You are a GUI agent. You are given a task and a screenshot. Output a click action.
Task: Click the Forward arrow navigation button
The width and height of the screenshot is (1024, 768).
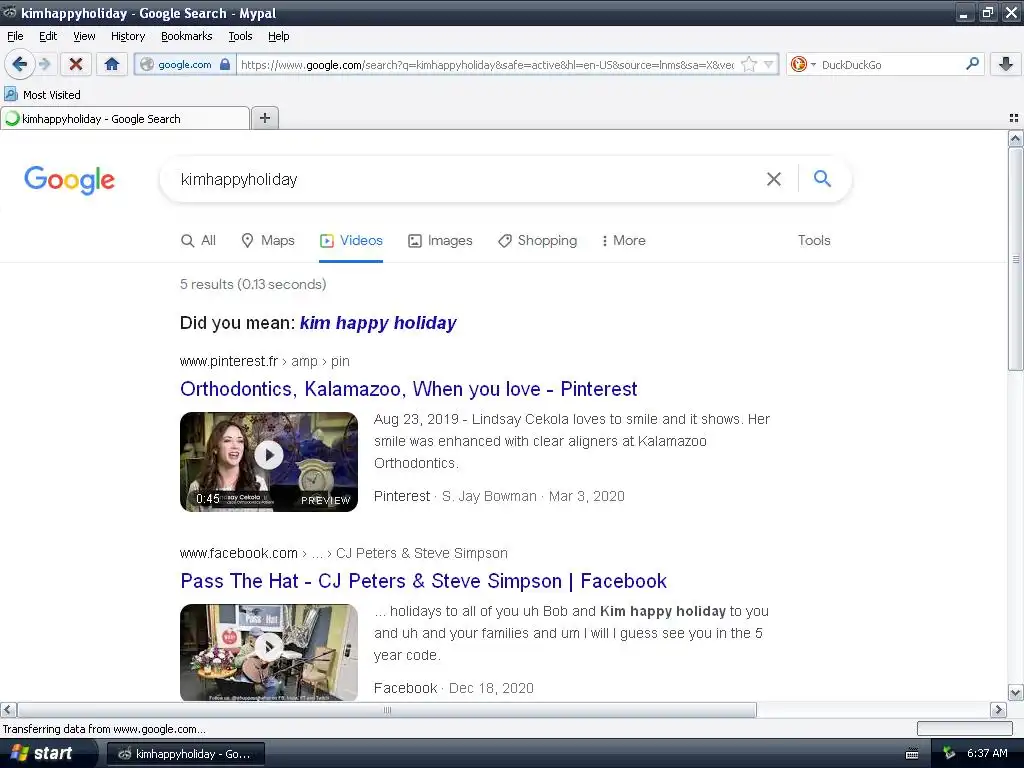pos(44,64)
